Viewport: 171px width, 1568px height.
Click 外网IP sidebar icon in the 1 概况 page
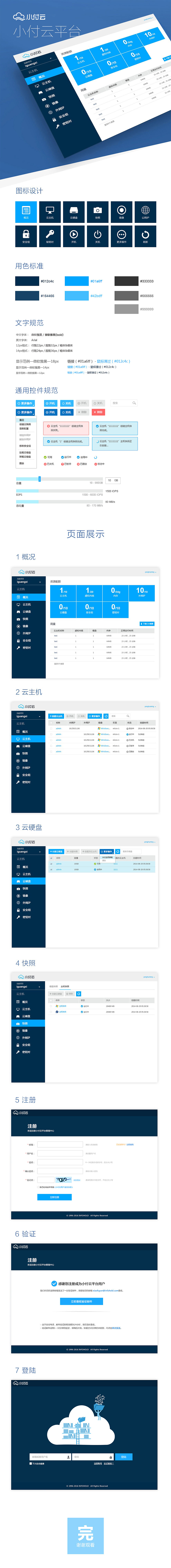click(18, 633)
